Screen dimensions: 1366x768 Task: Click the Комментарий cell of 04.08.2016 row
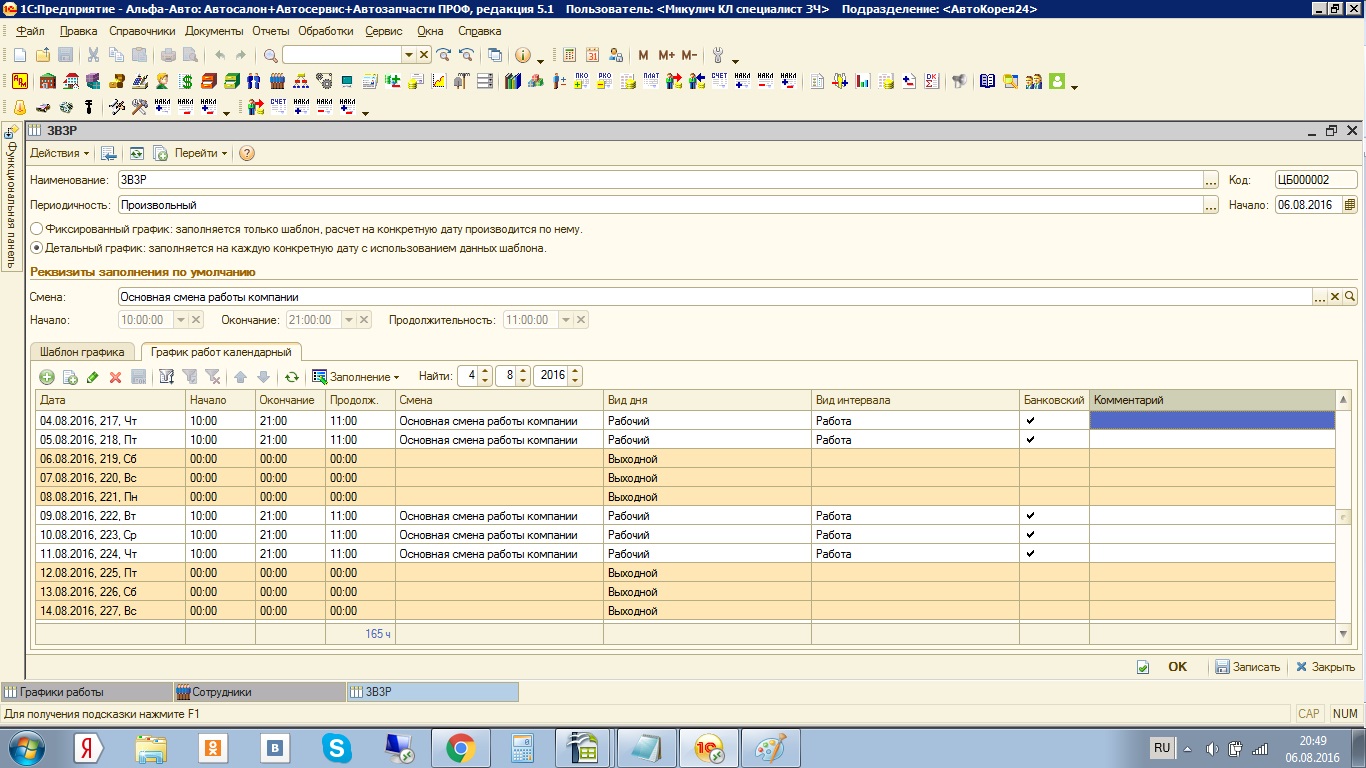pyautogui.click(x=1212, y=421)
